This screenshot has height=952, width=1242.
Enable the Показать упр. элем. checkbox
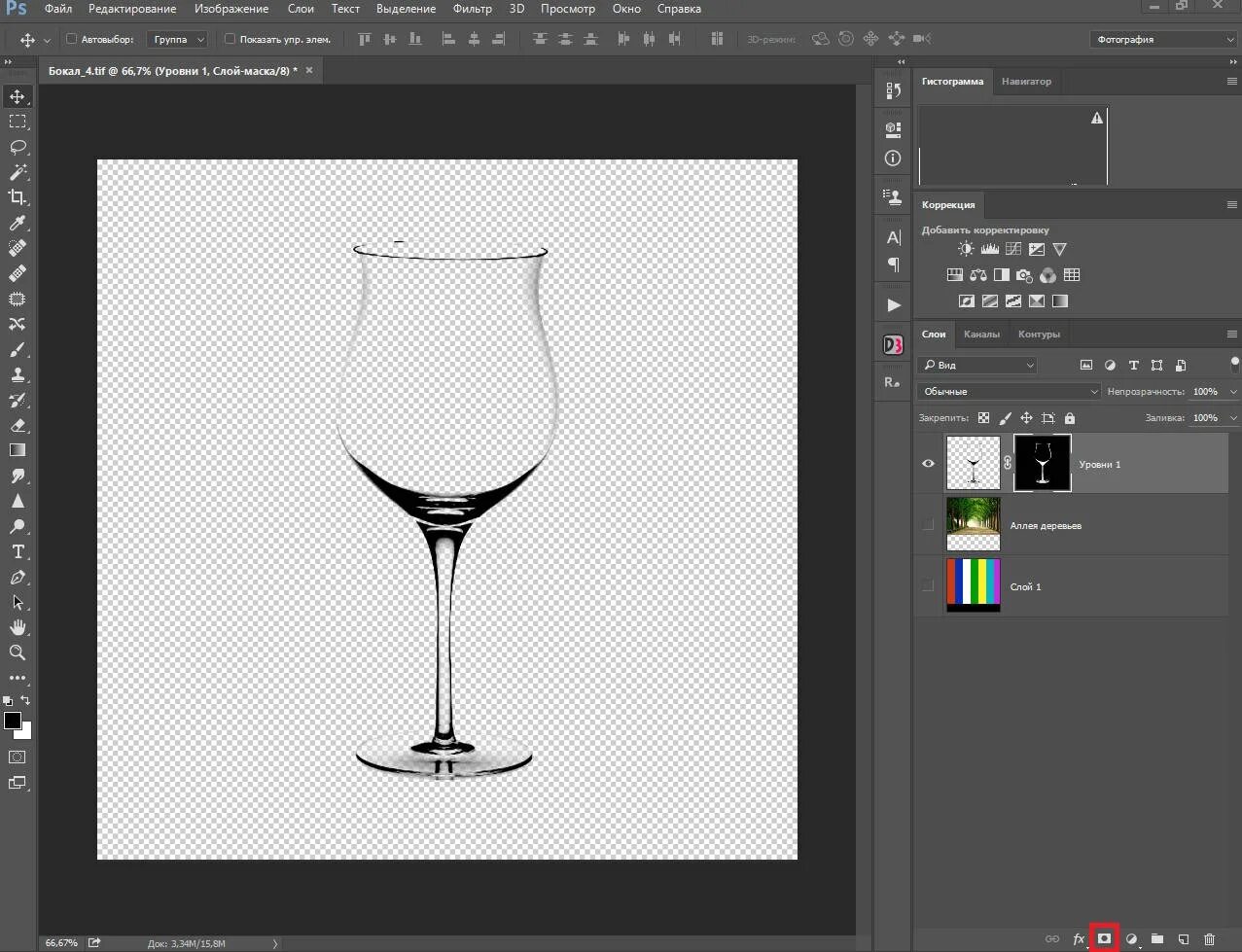(x=230, y=39)
